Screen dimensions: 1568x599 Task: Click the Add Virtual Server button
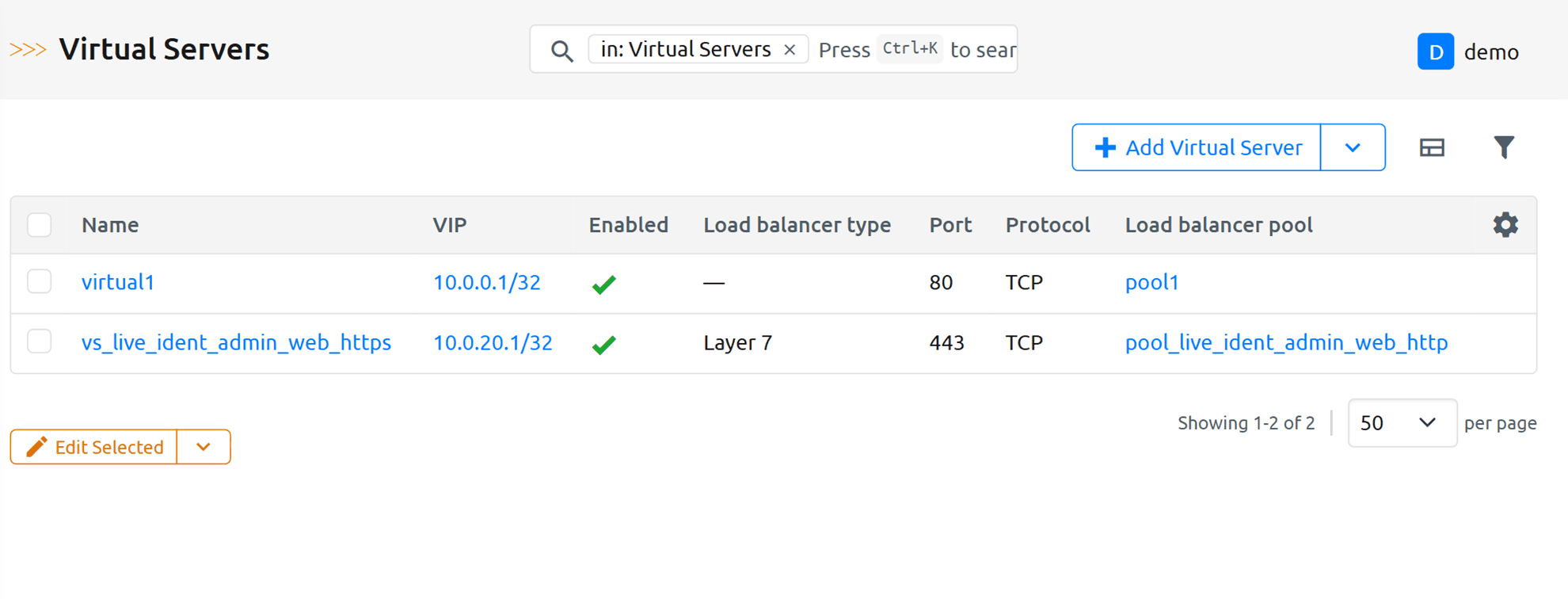click(x=1197, y=147)
